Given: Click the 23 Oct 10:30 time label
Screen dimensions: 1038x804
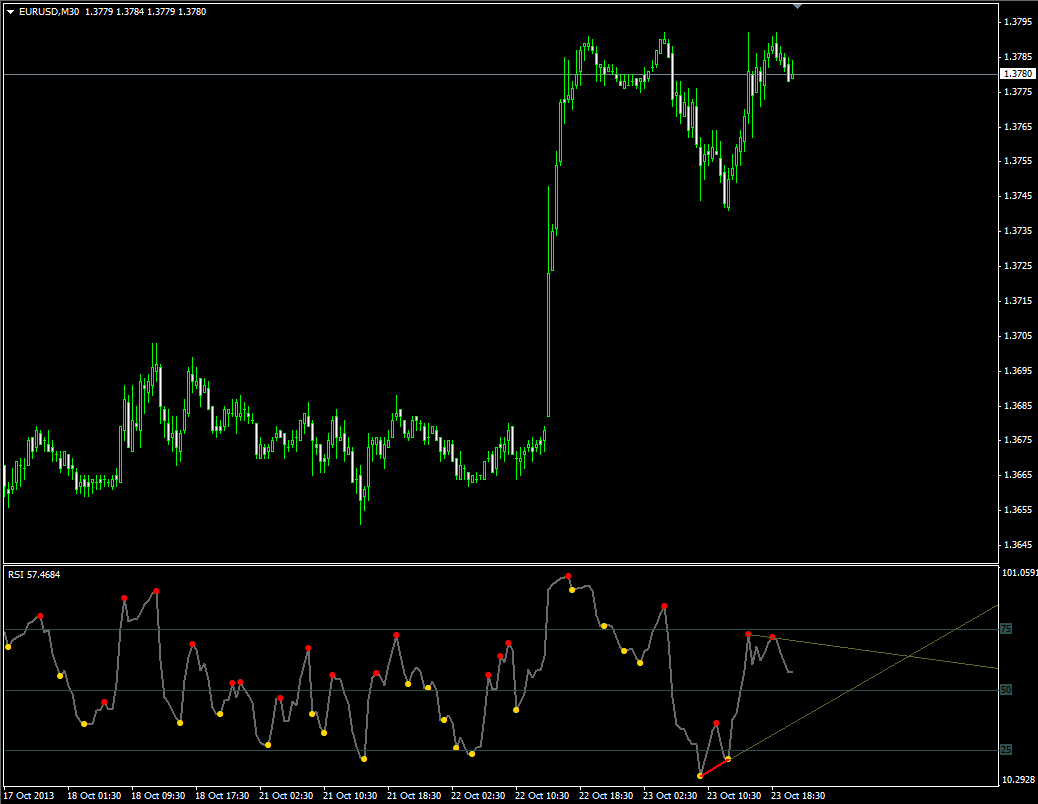Looking at the screenshot, I should (x=734, y=795).
